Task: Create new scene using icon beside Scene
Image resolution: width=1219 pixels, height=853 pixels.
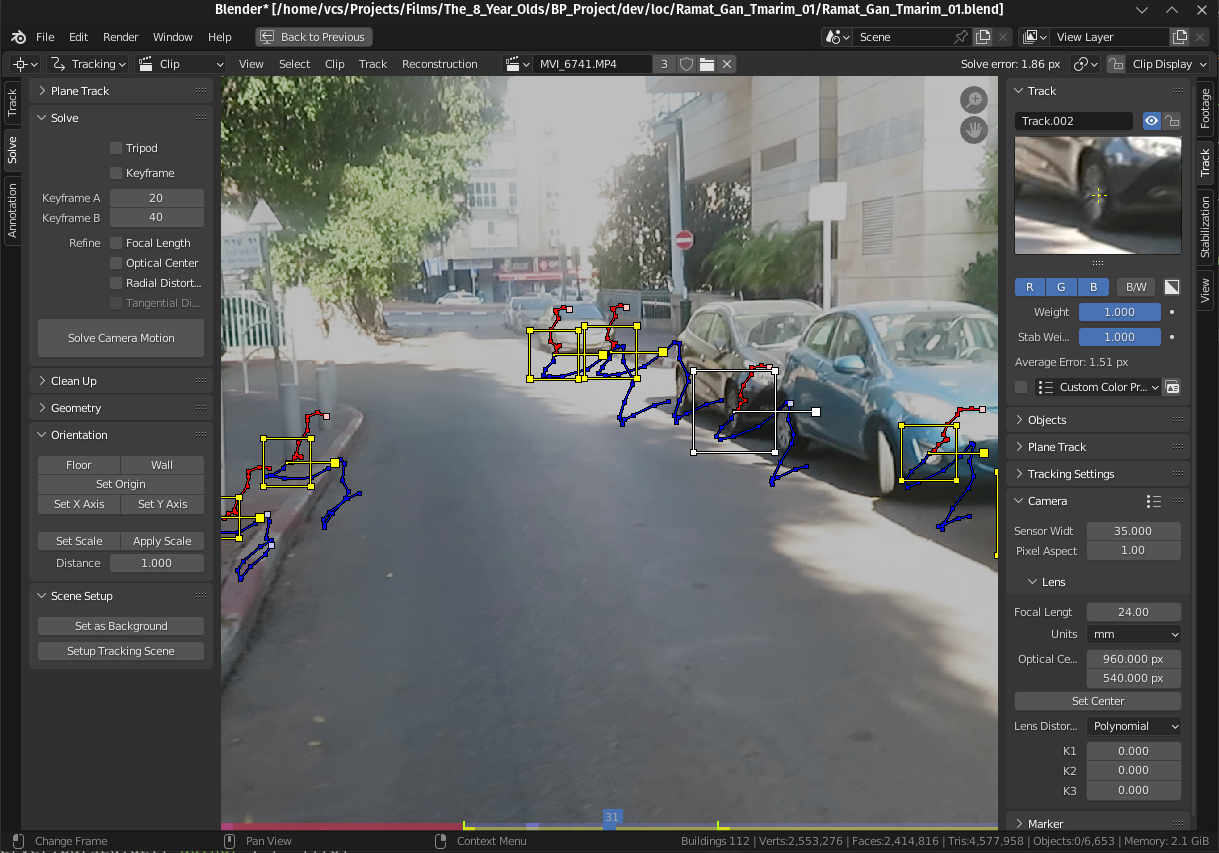Action: point(983,37)
